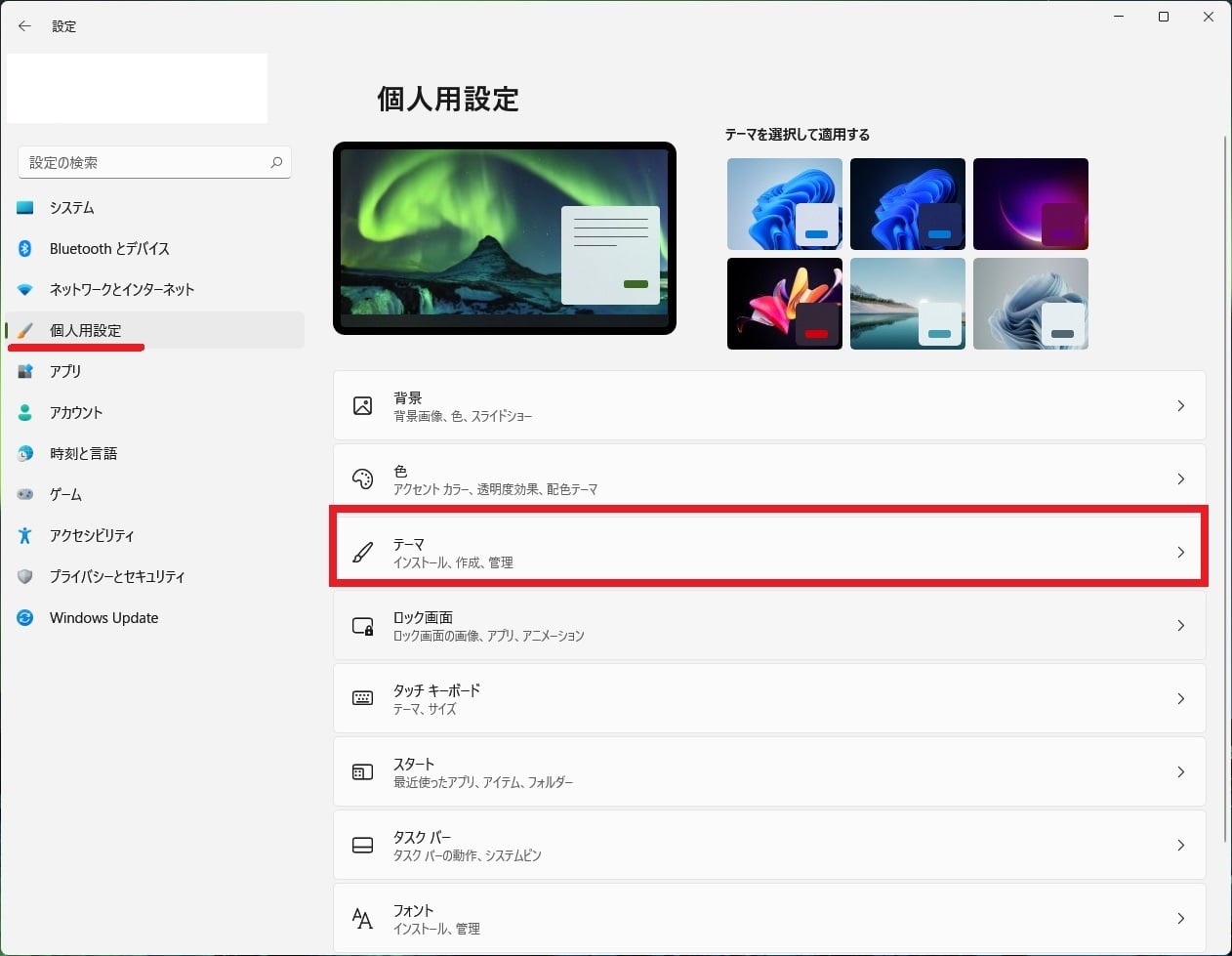
Task: Open Windows Update page
Action: 155,618
